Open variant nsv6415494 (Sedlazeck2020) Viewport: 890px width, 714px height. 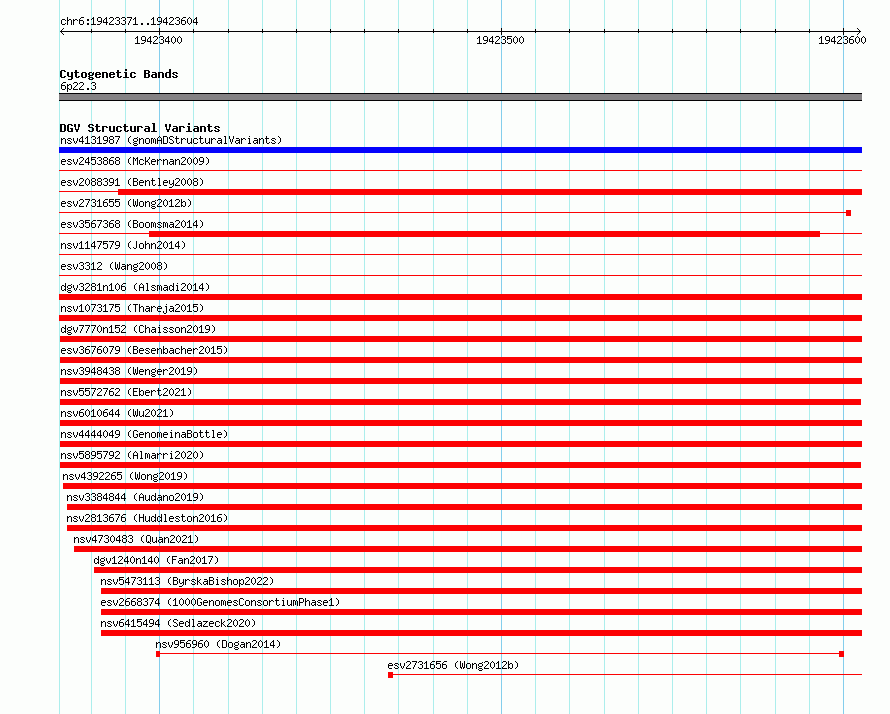pos(178,623)
